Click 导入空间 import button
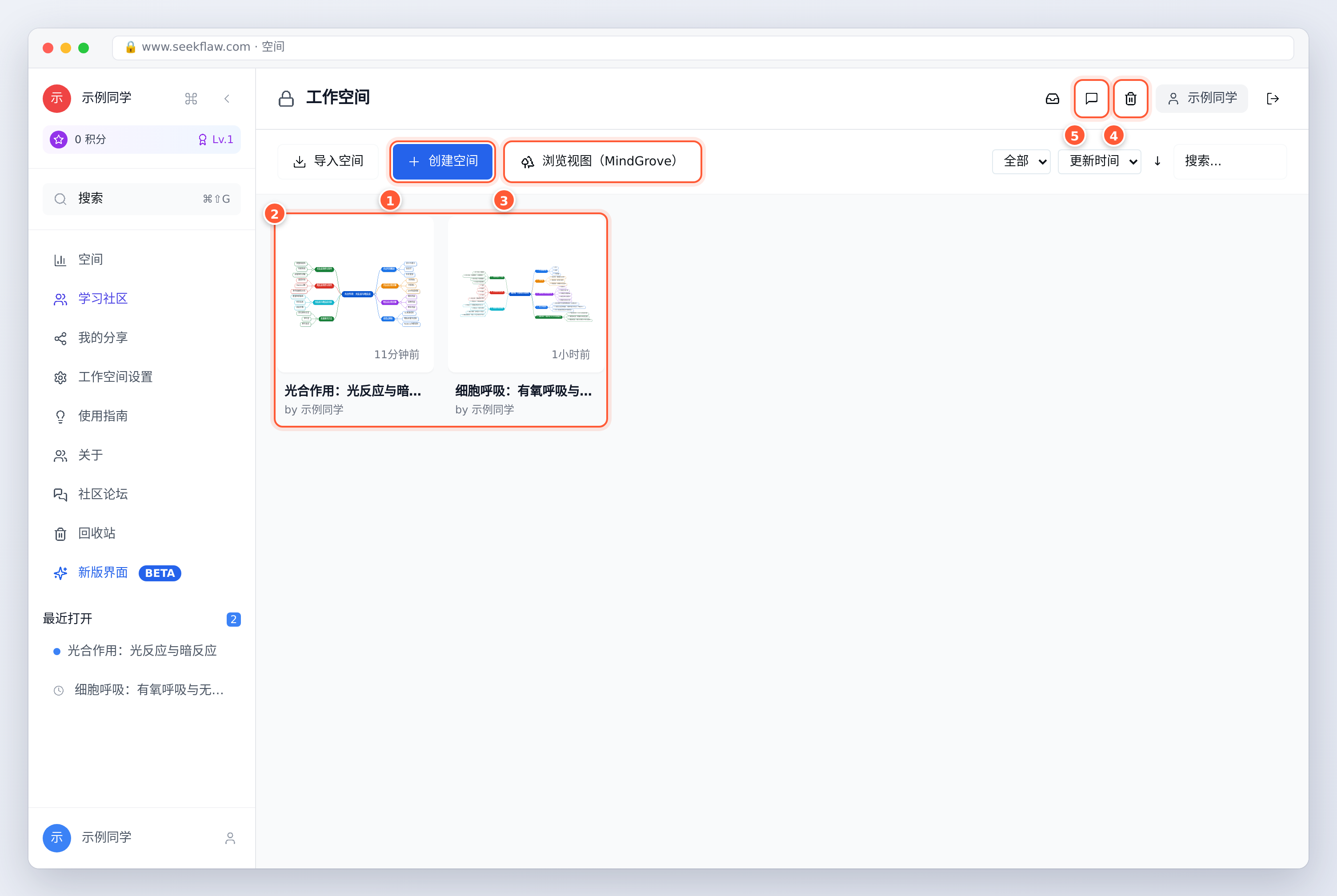The height and width of the screenshot is (896, 1337). [328, 162]
